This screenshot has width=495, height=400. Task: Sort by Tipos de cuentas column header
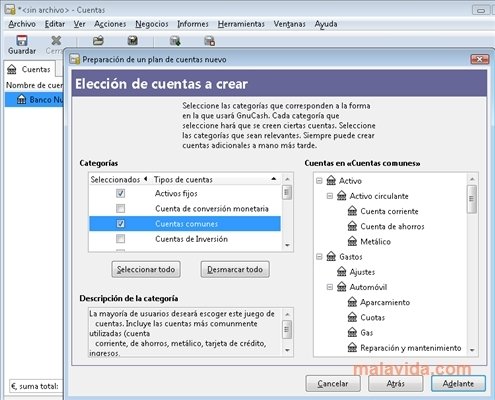pos(215,179)
